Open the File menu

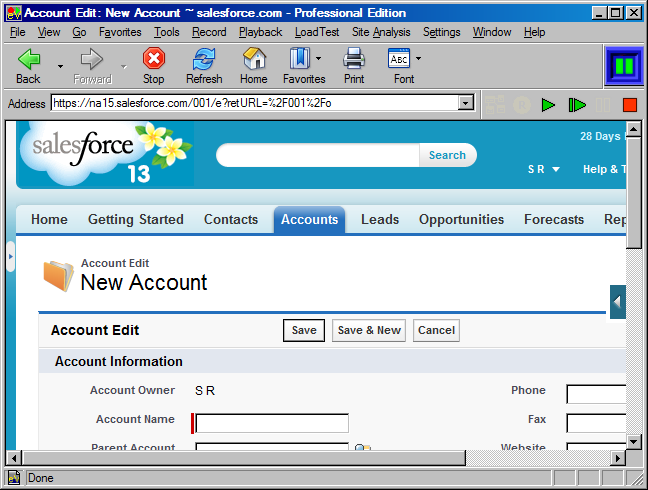[17, 32]
